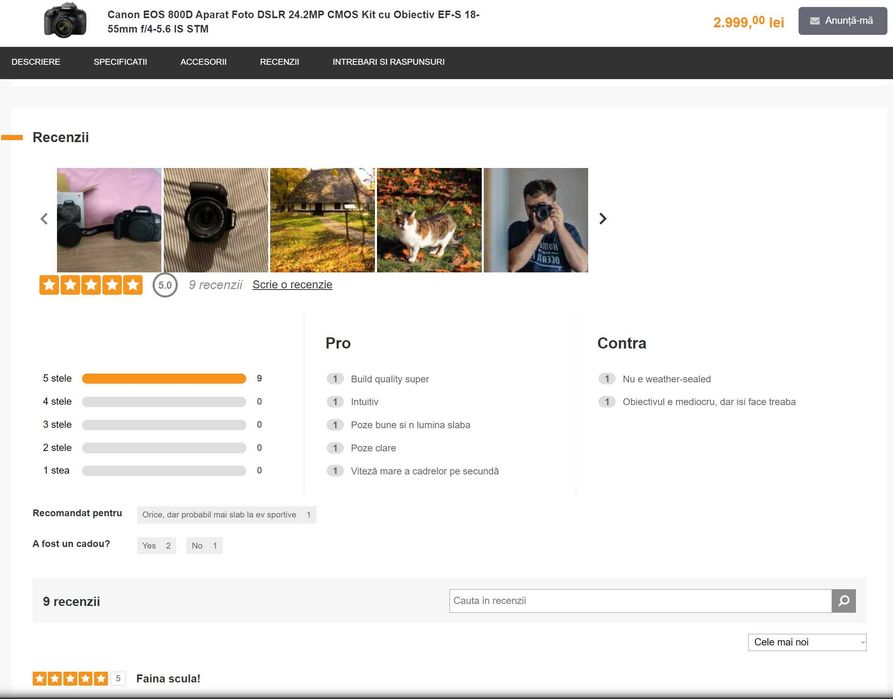Click the Canon EOS 800D product thumbnail
Image resolution: width=893 pixels, height=699 pixels.
pos(65,21)
